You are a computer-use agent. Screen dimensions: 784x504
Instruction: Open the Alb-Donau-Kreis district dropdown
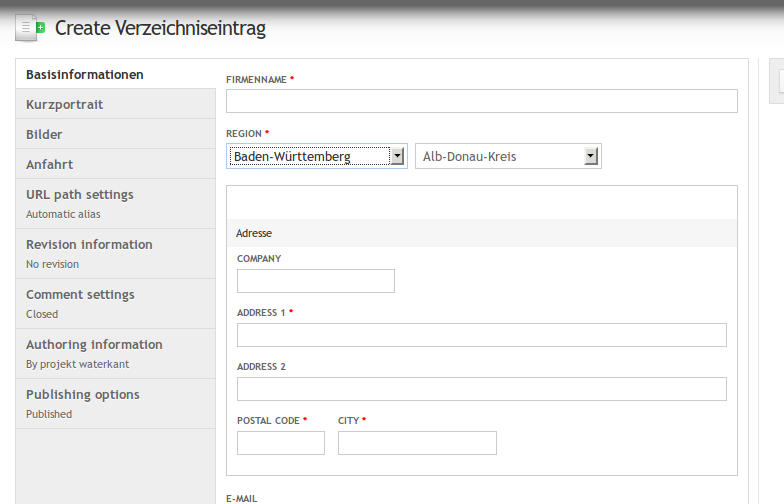508,156
